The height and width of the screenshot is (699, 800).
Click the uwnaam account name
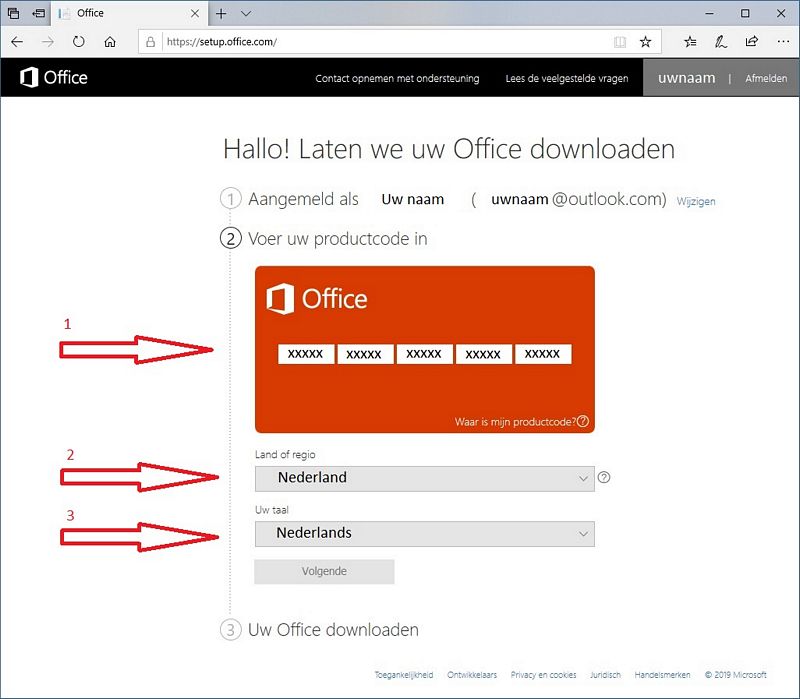(686, 78)
